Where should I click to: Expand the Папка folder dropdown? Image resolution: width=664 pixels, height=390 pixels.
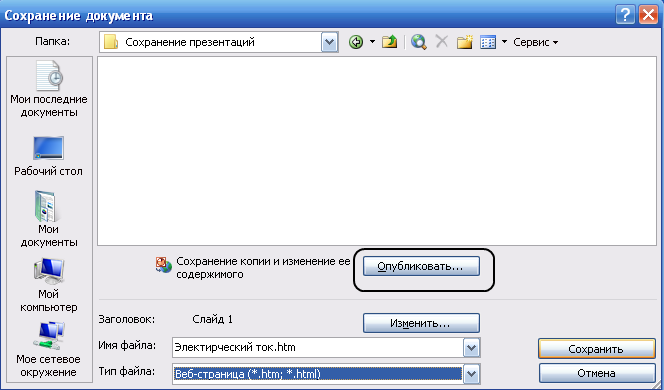[329, 42]
